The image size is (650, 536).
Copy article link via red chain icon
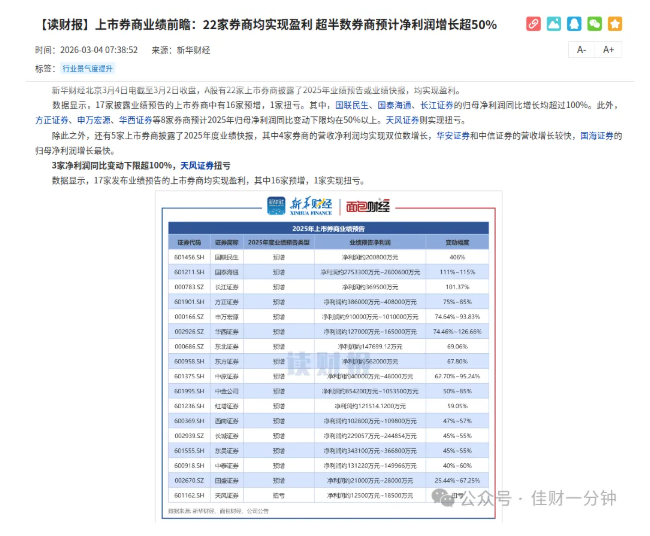pos(534,24)
